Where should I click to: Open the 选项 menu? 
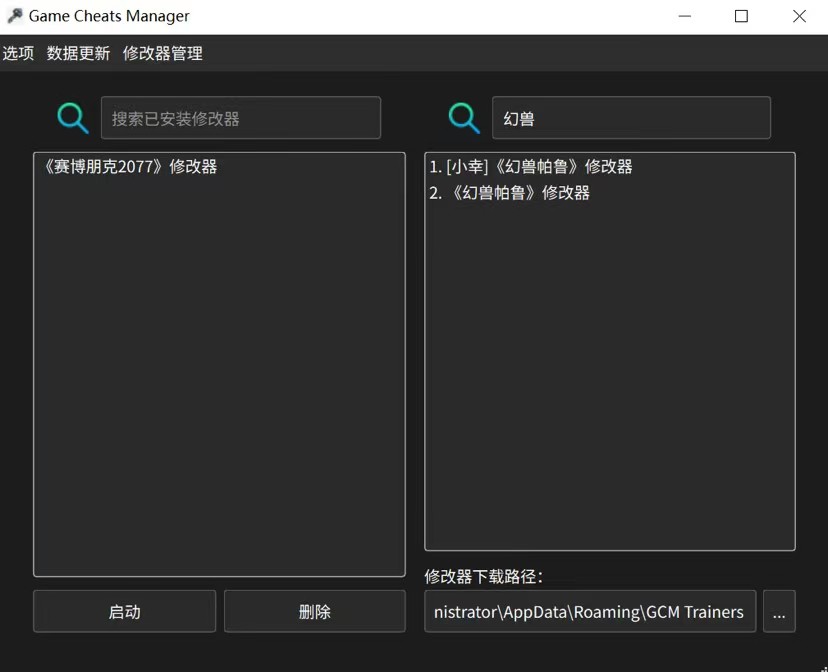(18, 53)
